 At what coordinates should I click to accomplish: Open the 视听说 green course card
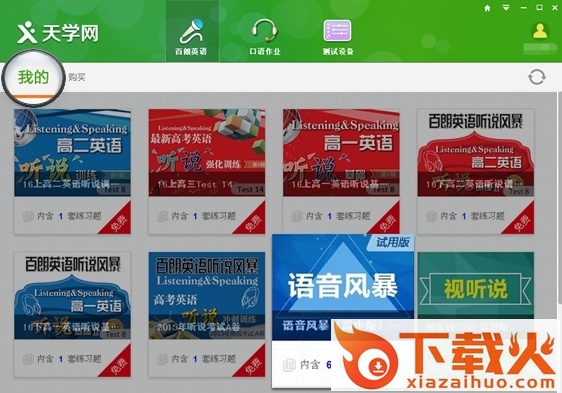click(476, 285)
